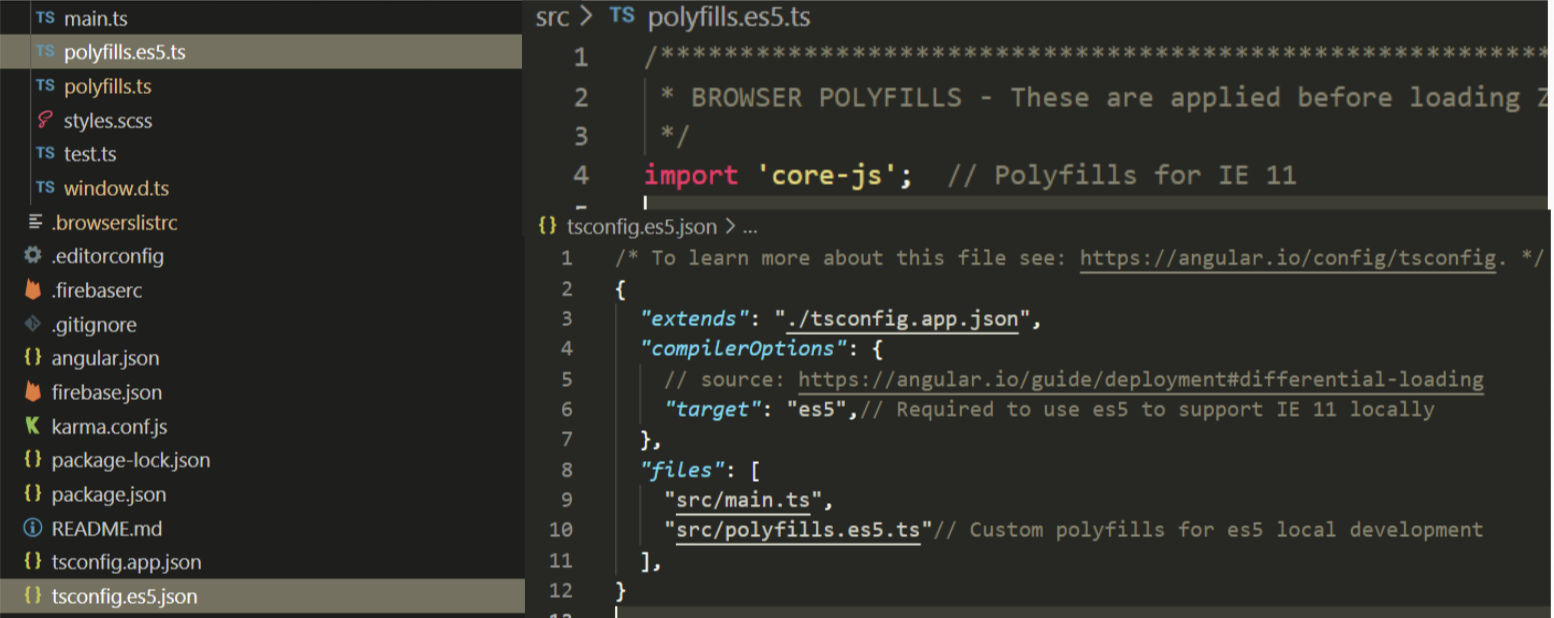Click the Firebase flame icon beside firebase.json
Screen dimensions: 1554x618
coord(33,392)
